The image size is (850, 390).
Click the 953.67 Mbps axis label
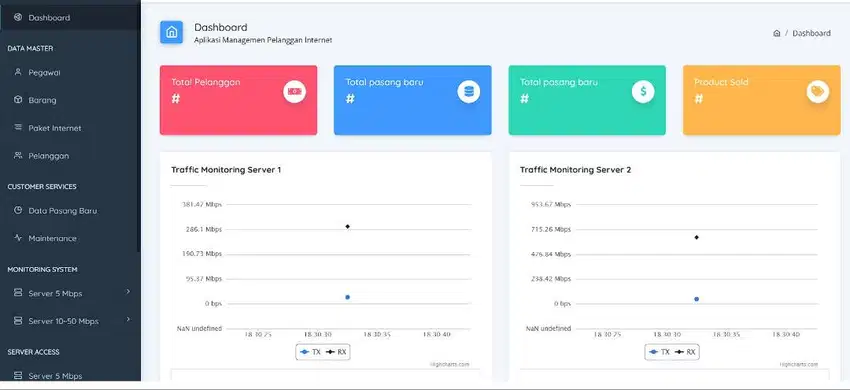551,204
